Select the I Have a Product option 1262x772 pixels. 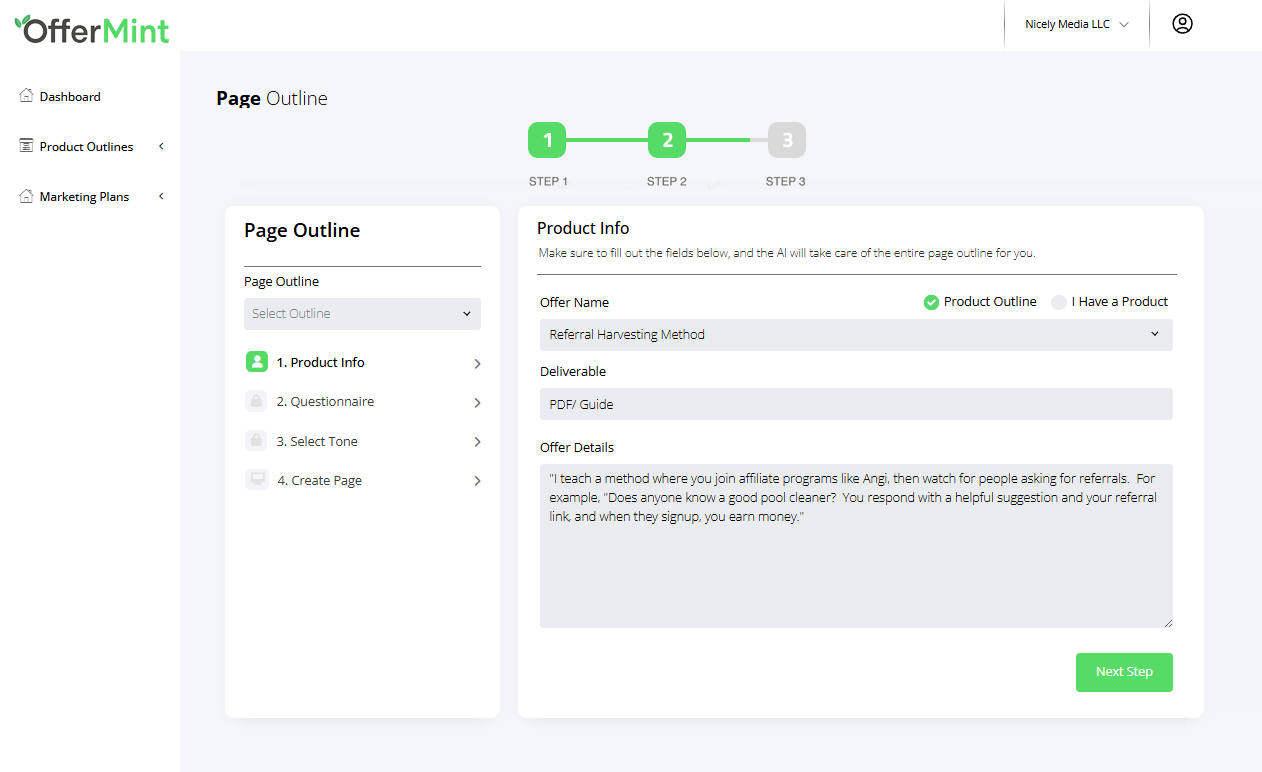pyautogui.click(x=1059, y=302)
